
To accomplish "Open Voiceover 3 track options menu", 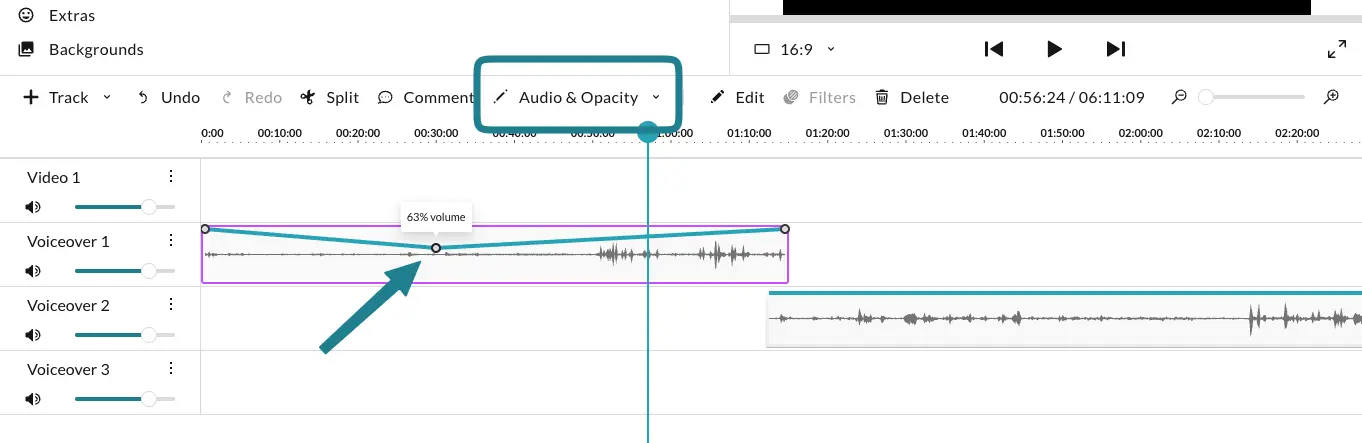I will (171, 369).
